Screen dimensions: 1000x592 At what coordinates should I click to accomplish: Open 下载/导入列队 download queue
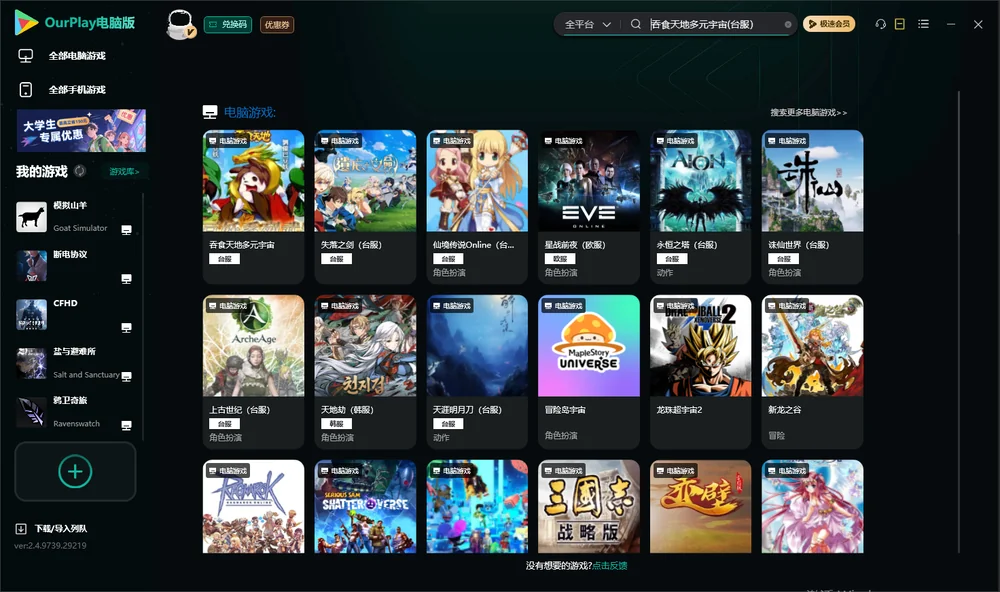[61, 529]
